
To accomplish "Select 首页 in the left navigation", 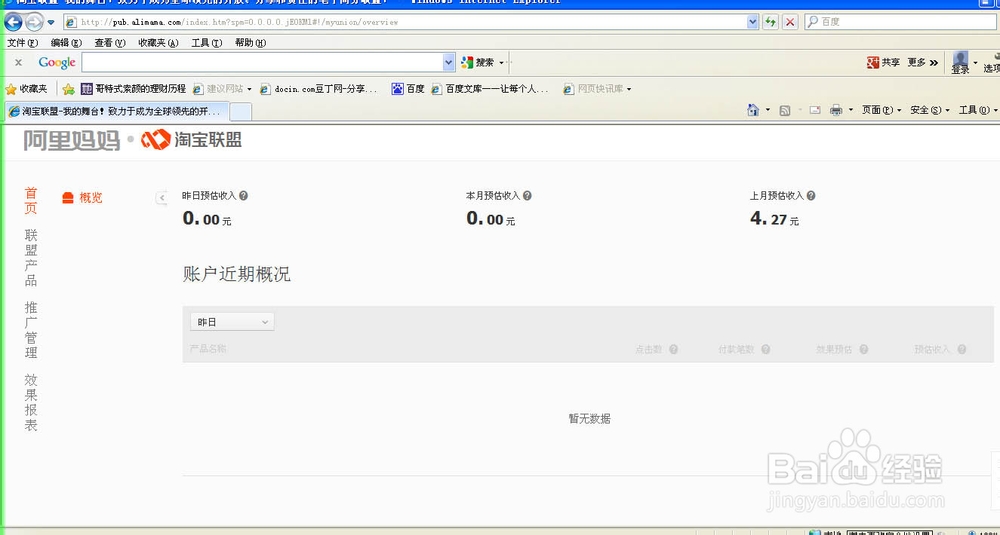I will 31,200.
